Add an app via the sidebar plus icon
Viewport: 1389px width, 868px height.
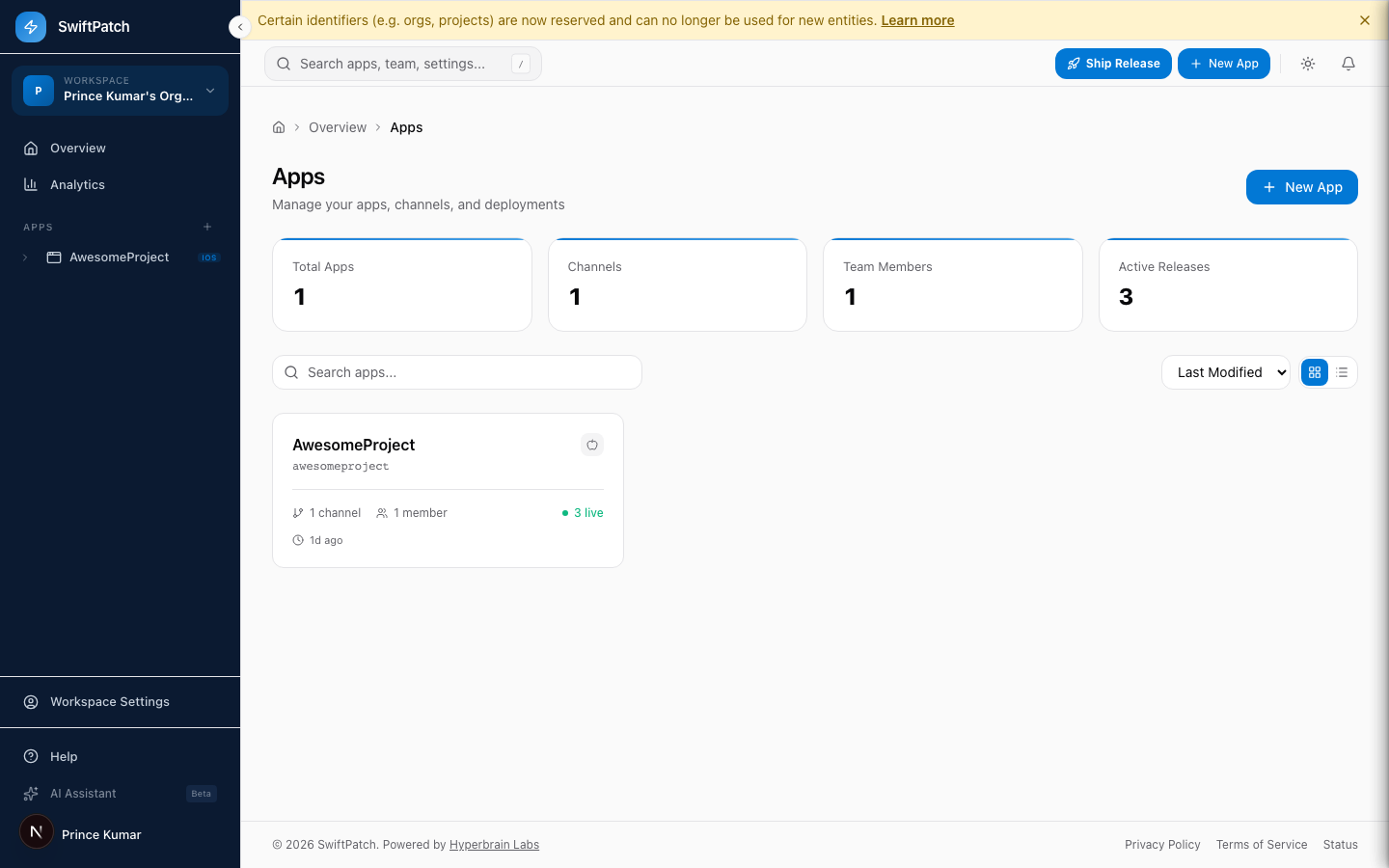pyautogui.click(x=207, y=227)
